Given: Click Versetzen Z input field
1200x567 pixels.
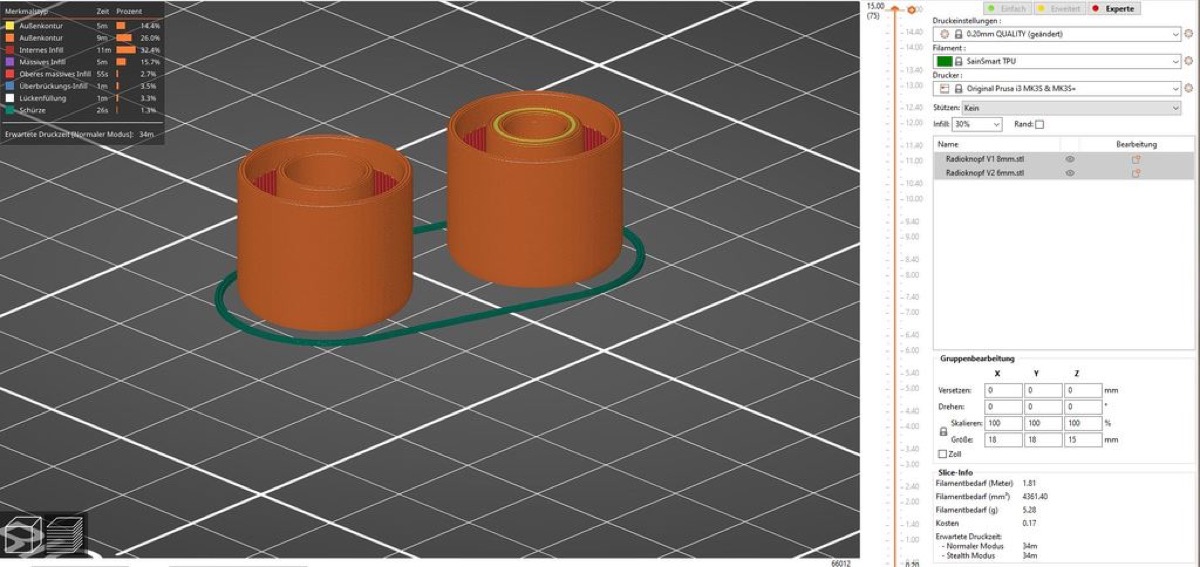Looking at the screenshot, I should [1082, 391].
